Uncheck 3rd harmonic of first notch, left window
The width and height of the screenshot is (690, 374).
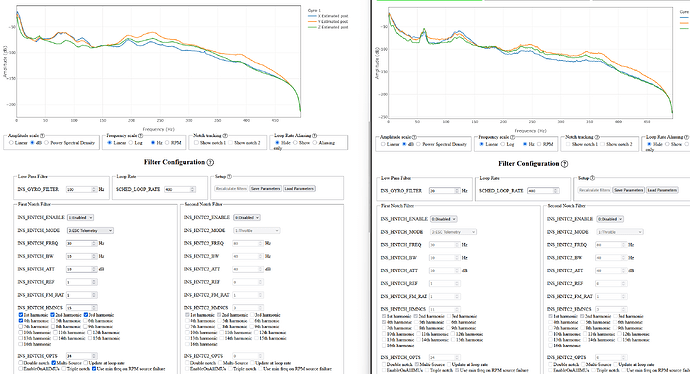coord(86,315)
